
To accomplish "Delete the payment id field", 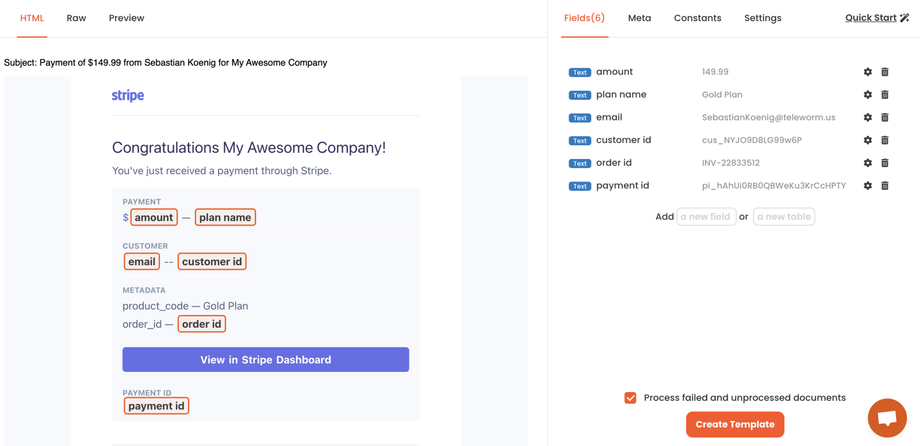I will (885, 186).
